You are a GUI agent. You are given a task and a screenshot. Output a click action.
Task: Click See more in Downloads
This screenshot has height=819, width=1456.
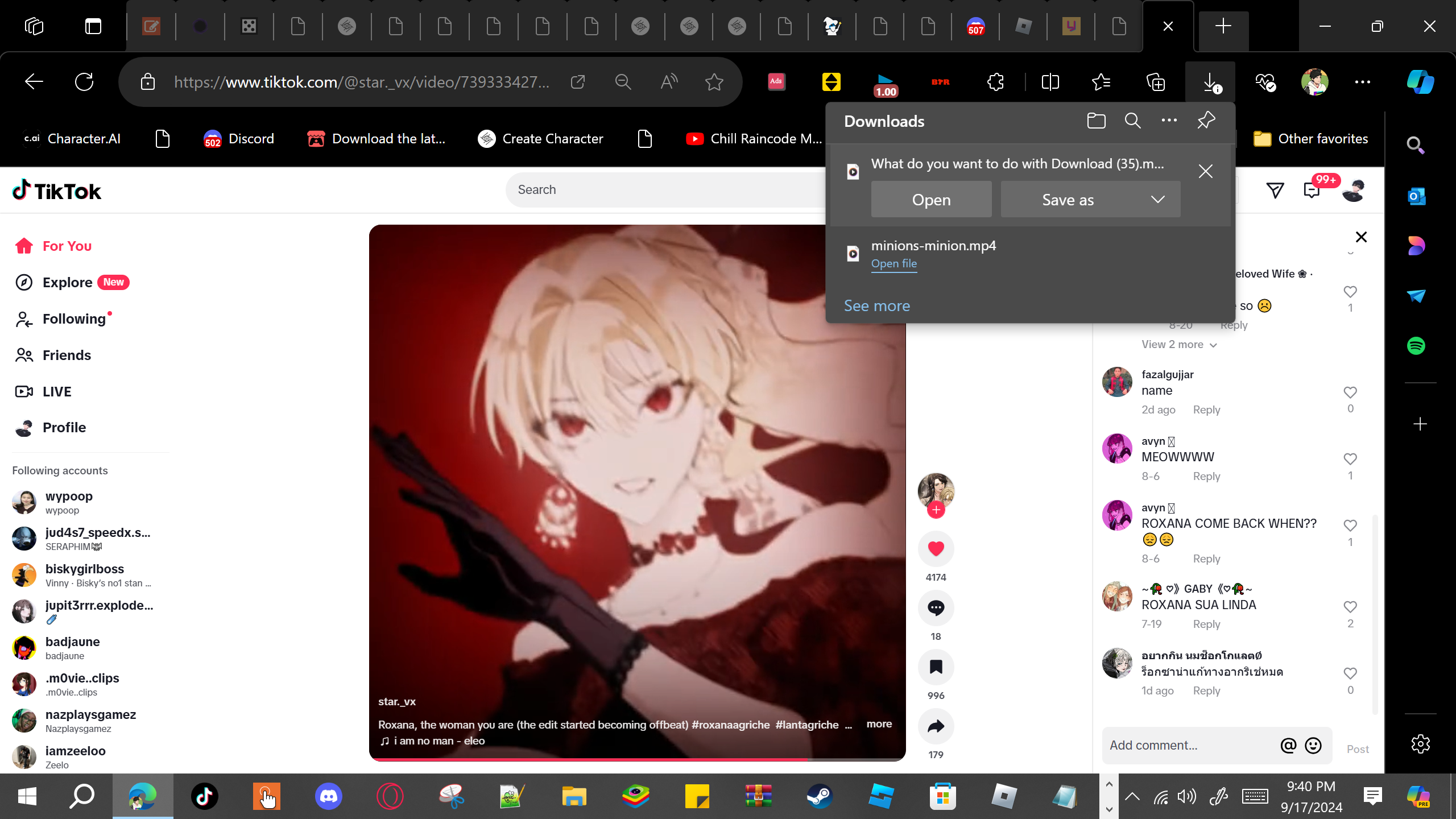876,306
